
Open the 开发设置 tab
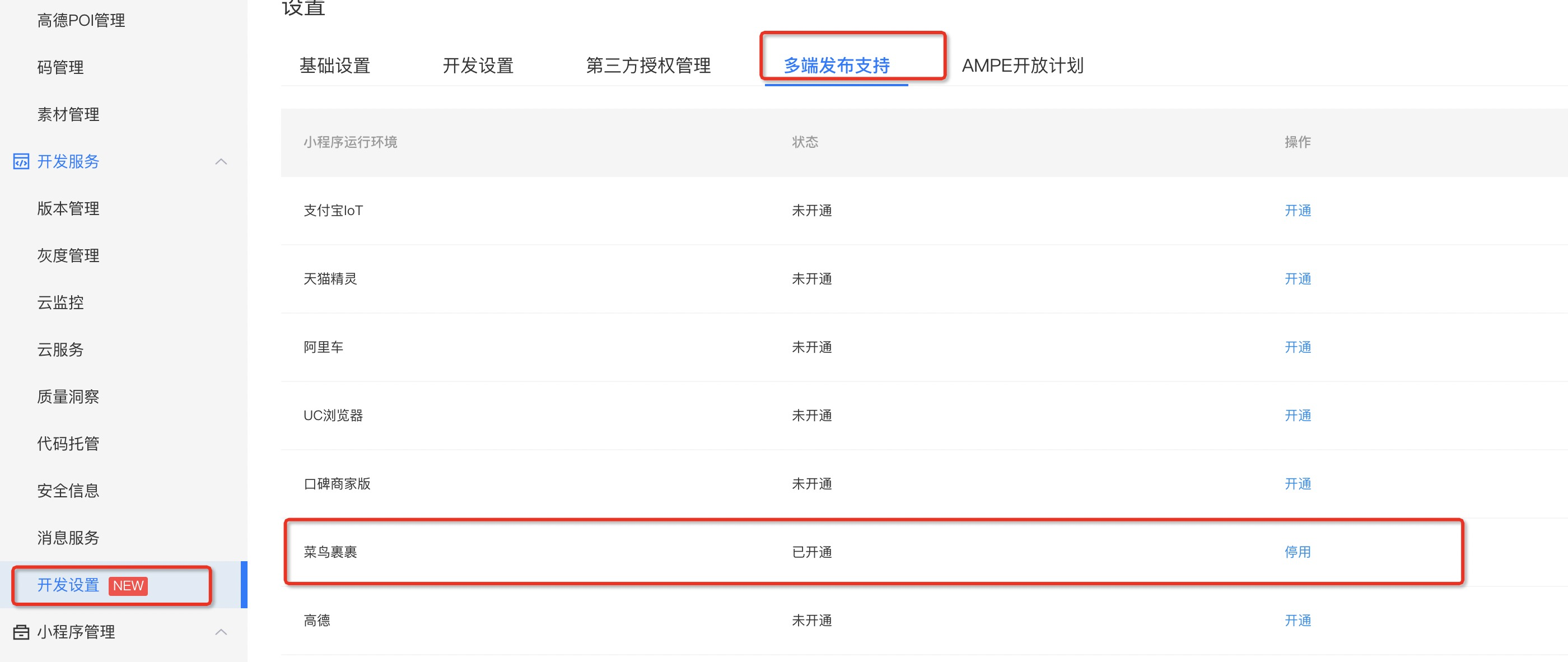point(478,65)
